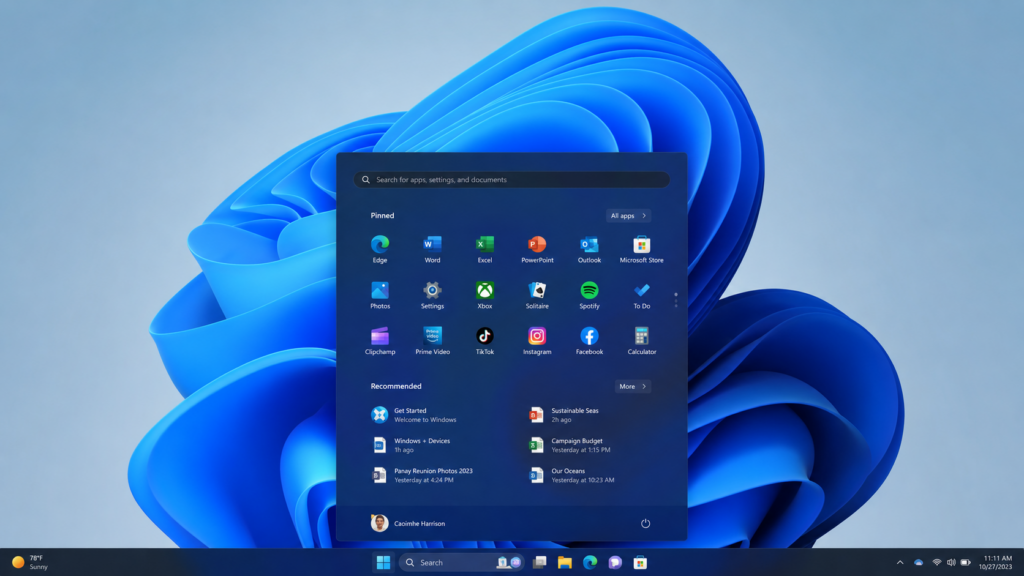This screenshot has width=1024, height=576.
Task: Launch Word from pinned apps
Action: (x=432, y=249)
